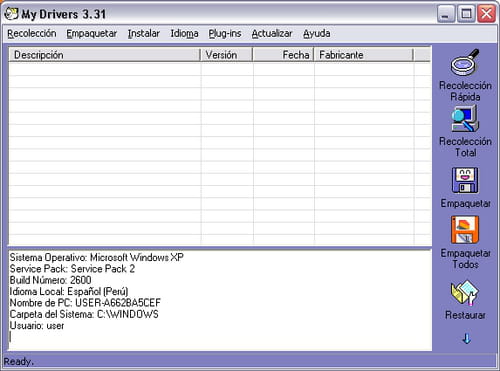
Task: Close the My Drivers window
Action: 486,14
